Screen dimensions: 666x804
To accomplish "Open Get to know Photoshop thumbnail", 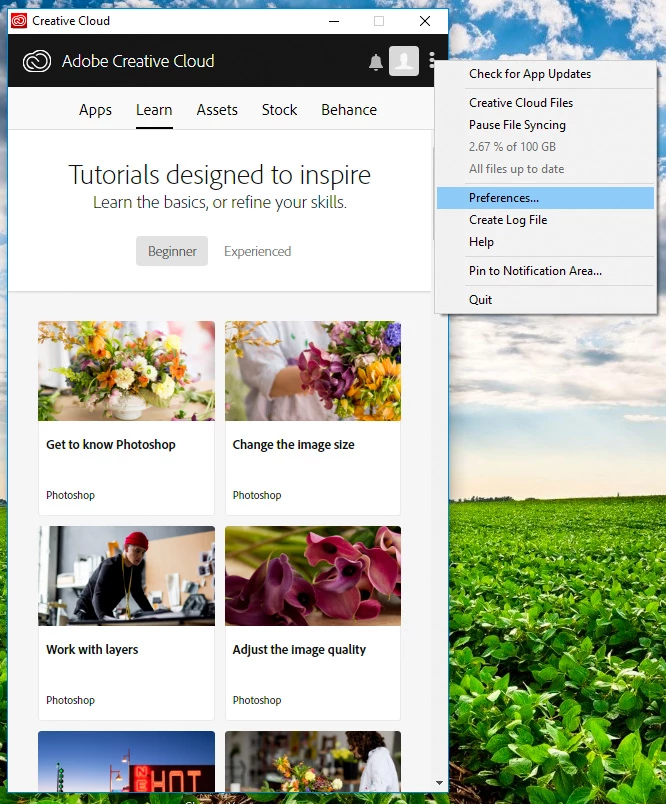I will pos(126,371).
